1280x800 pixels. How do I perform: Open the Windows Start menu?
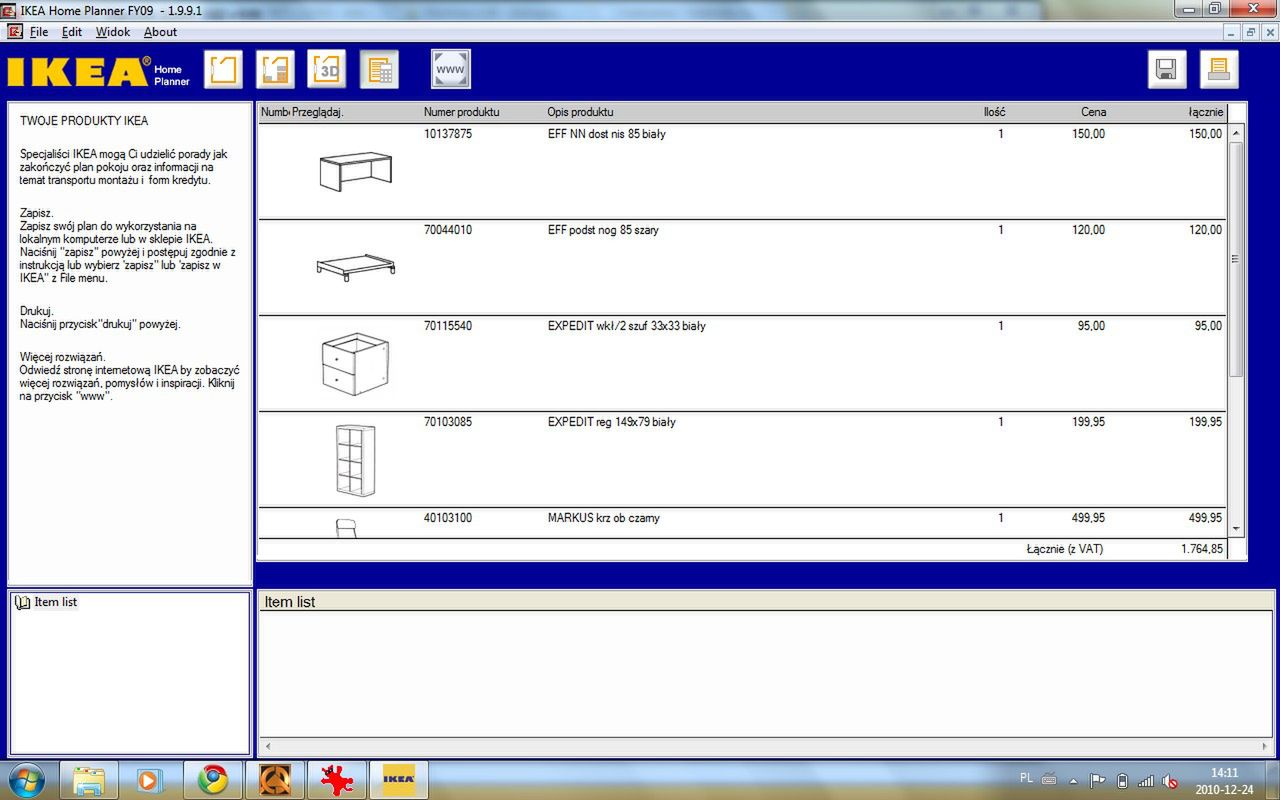tap(27, 779)
